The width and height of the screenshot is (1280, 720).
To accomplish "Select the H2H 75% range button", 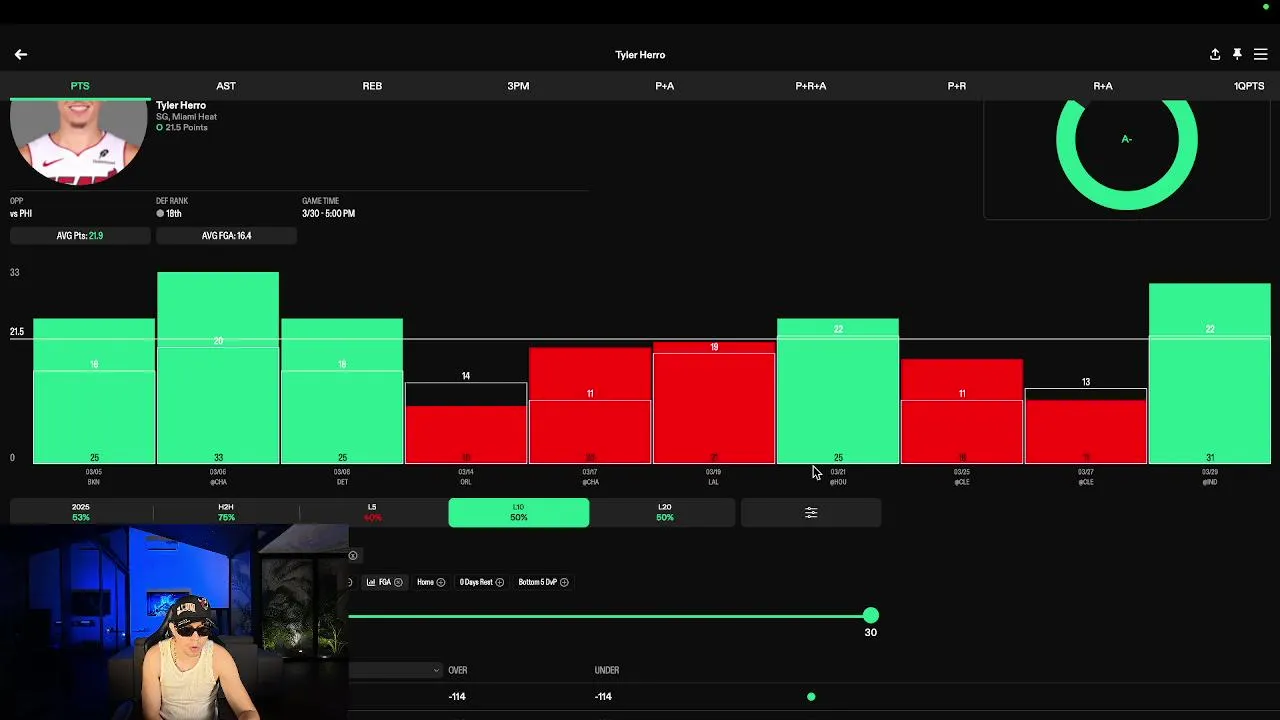I will tap(226, 513).
